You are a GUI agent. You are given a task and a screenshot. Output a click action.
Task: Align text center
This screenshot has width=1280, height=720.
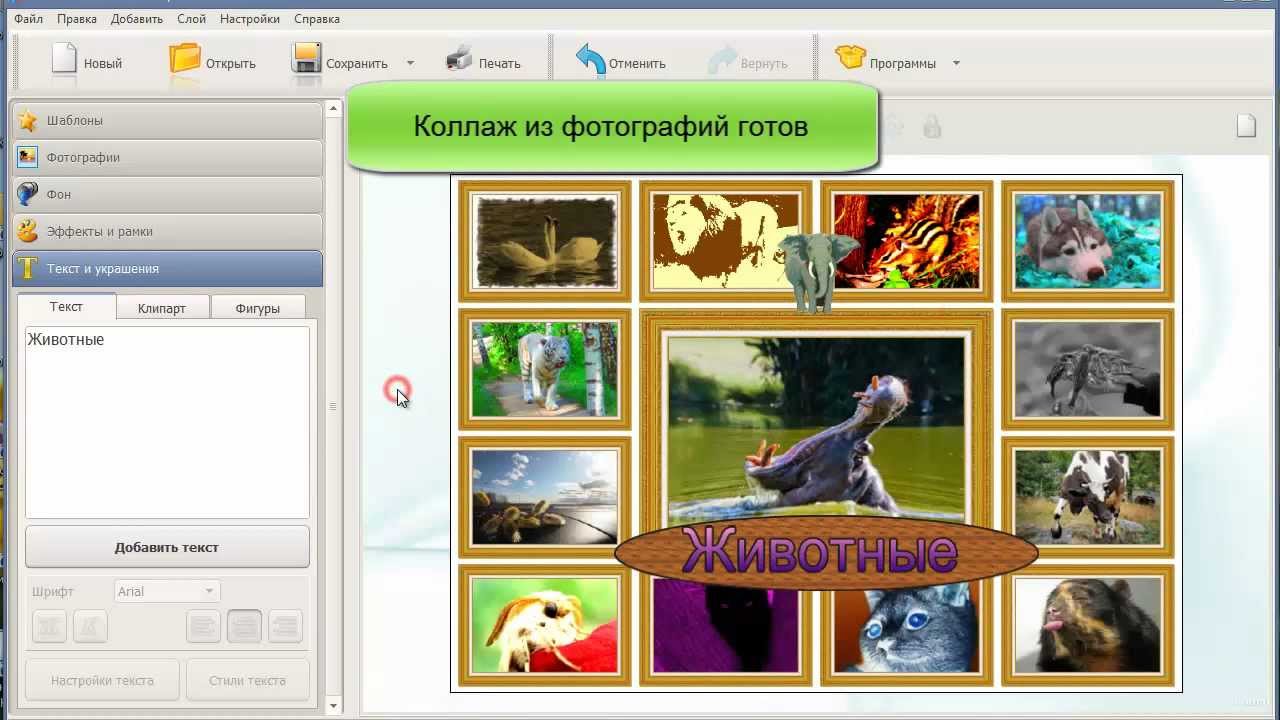[244, 626]
